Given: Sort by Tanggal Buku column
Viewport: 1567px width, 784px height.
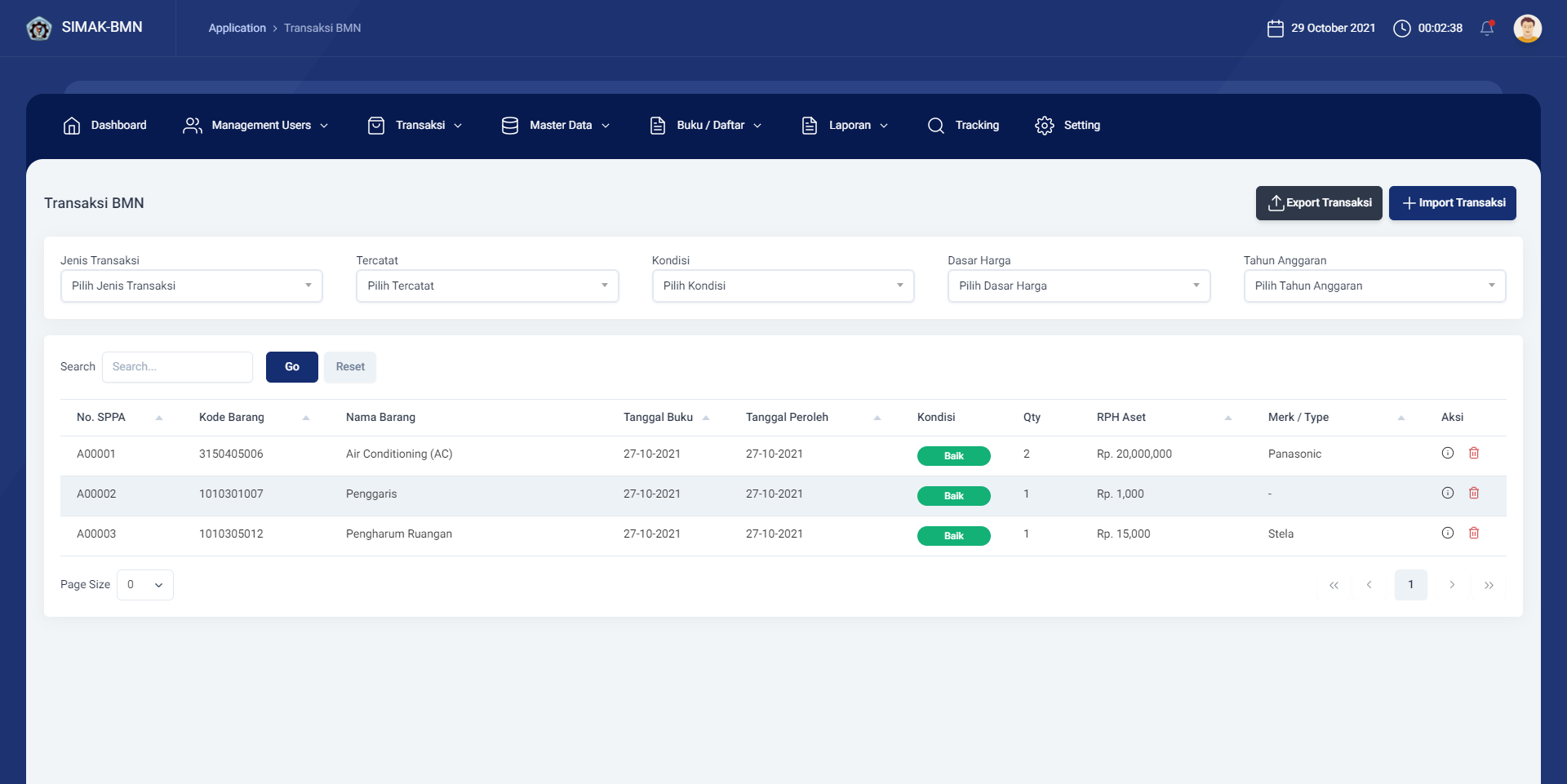Looking at the screenshot, I should coord(706,418).
